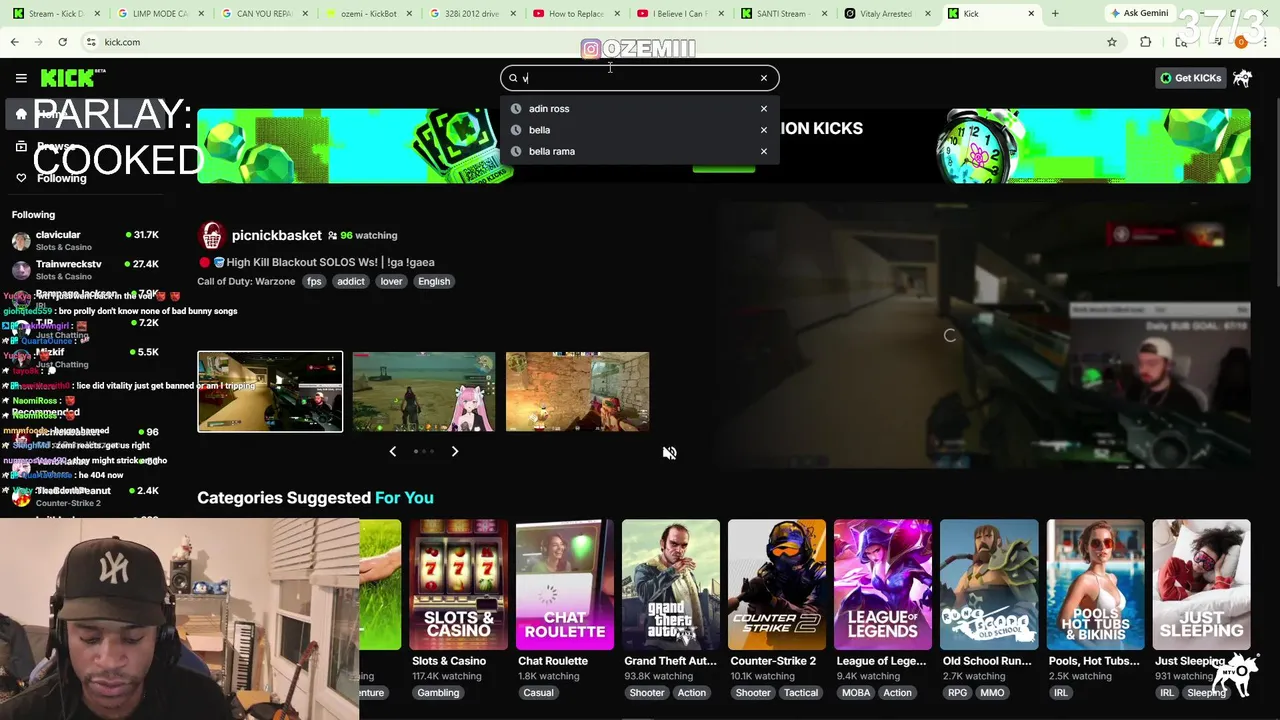Image resolution: width=1280 pixels, height=720 pixels.
Task: Select the 'bella rama' search suggestion
Action: [552, 151]
